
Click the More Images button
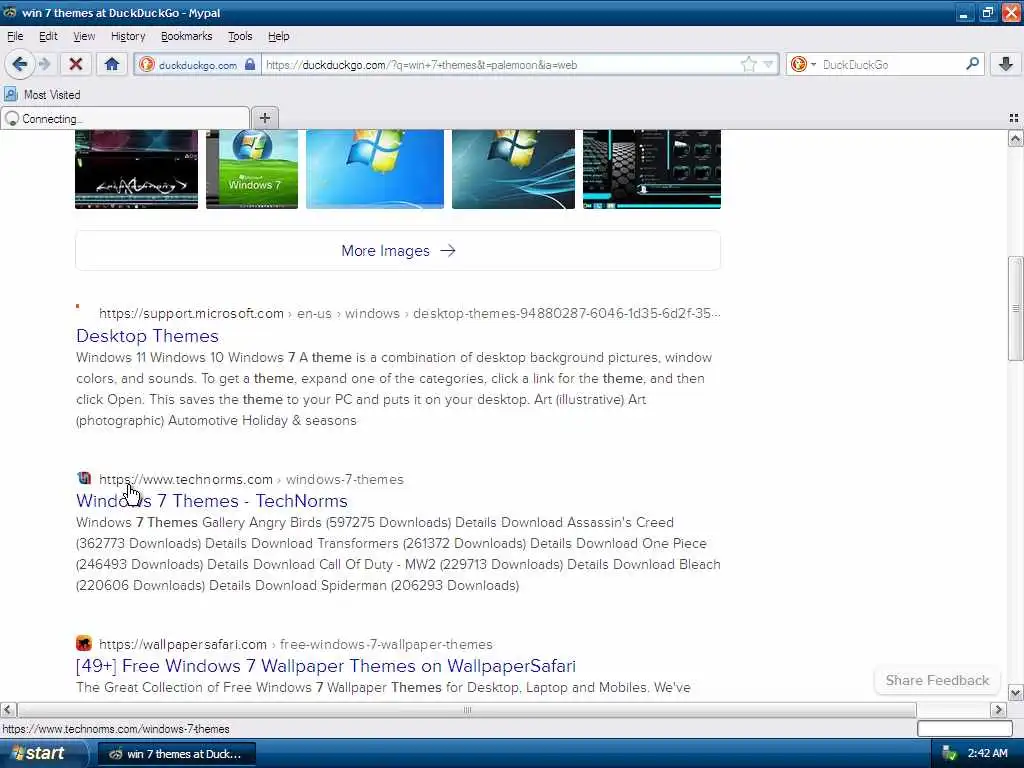398,251
